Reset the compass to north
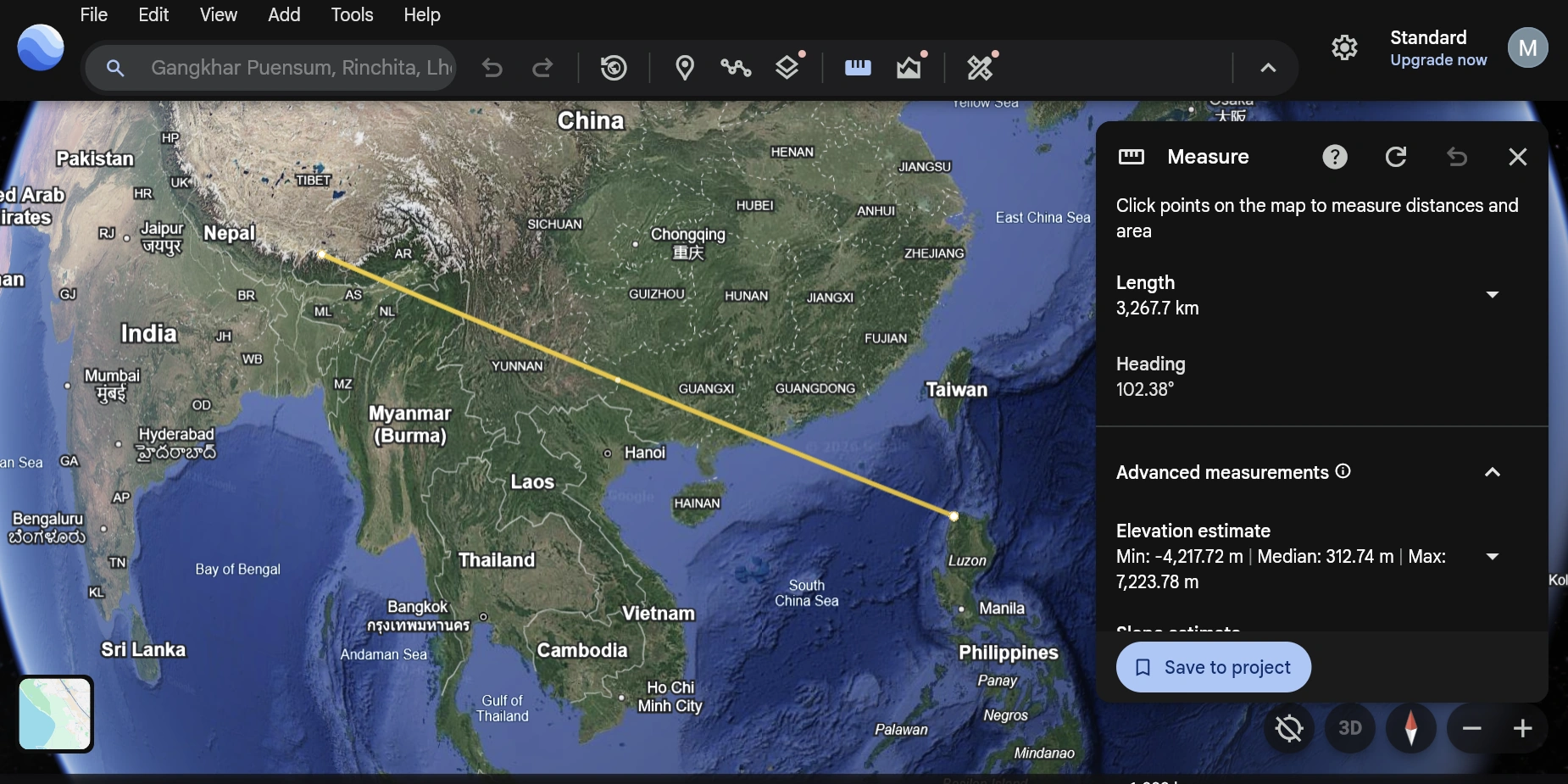Image resolution: width=1568 pixels, height=784 pixels. click(x=1411, y=728)
